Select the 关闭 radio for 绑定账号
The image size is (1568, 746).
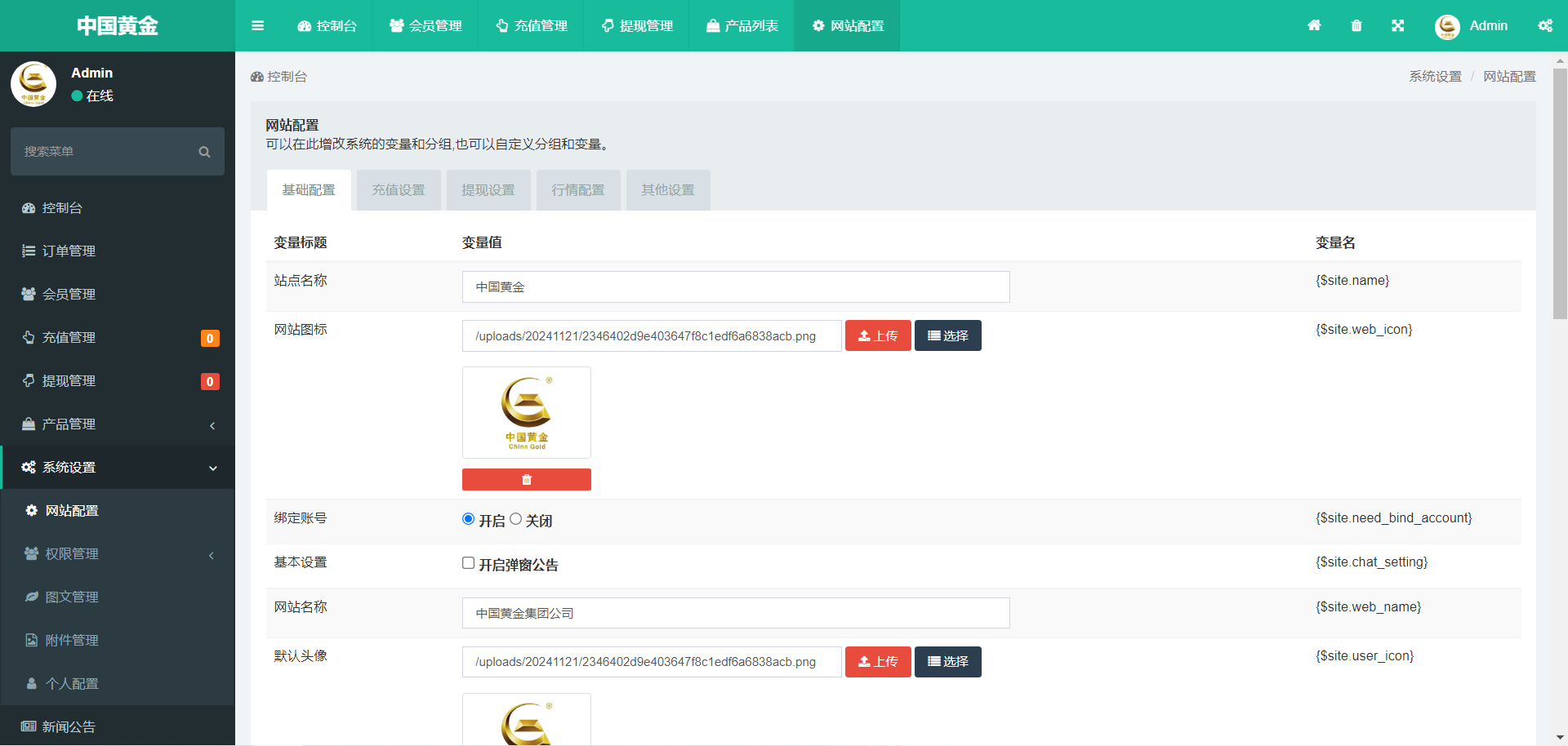click(x=516, y=519)
